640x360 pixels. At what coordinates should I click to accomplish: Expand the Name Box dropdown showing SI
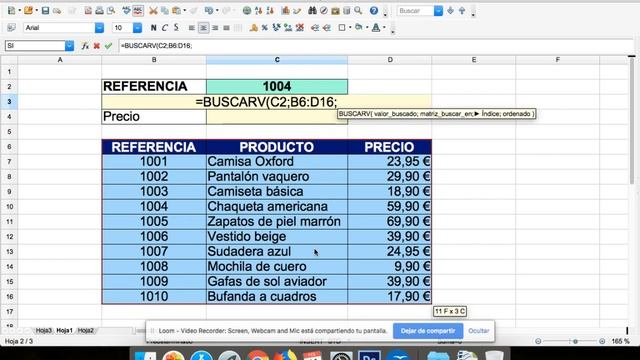coord(69,46)
